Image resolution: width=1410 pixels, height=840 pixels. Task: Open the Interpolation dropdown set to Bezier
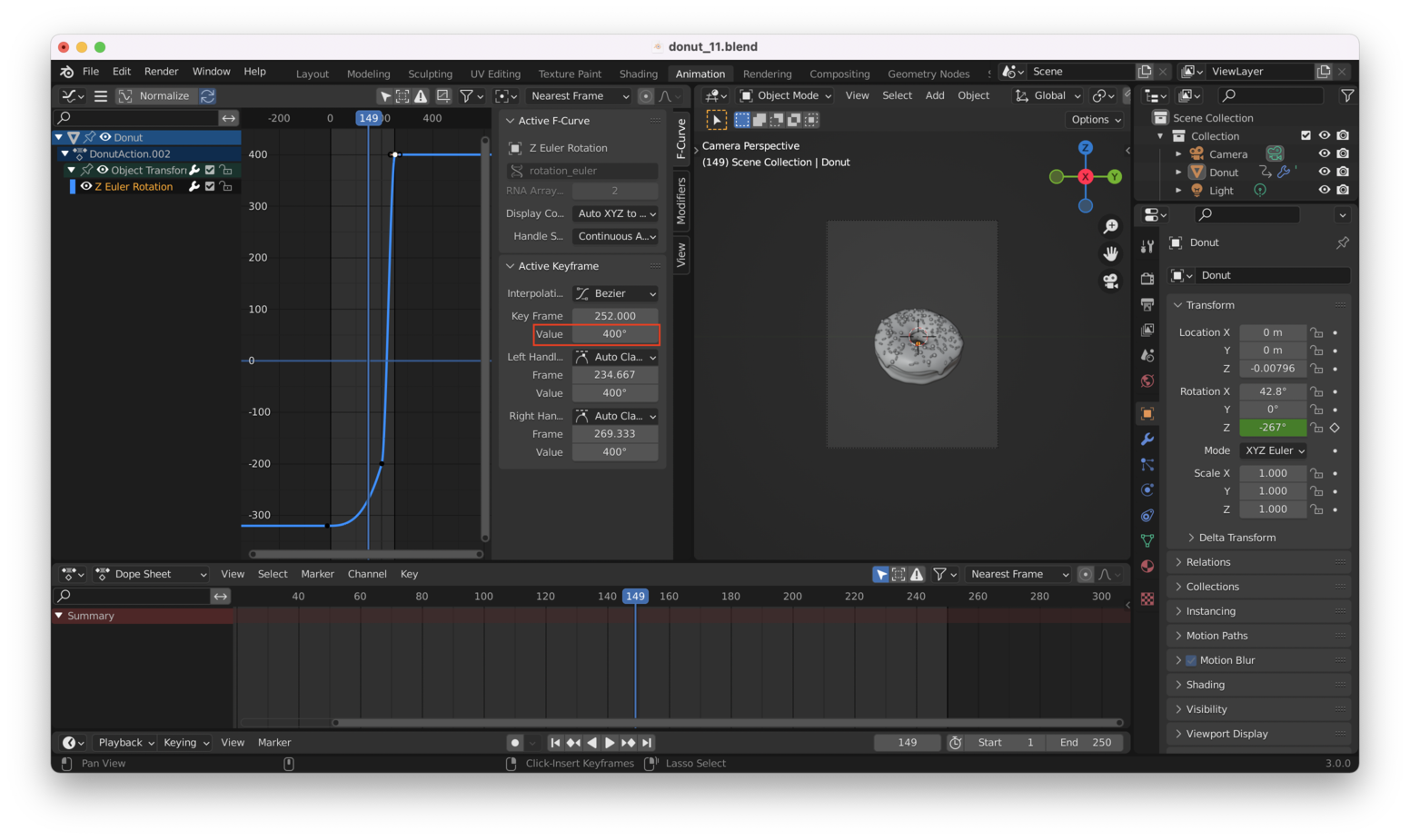[615, 293]
